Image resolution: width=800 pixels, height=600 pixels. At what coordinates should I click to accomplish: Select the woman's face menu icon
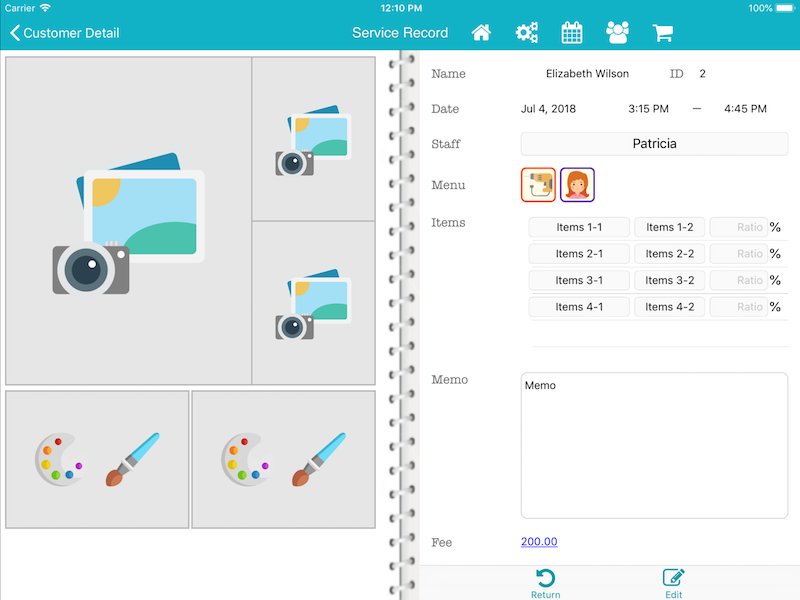pos(578,185)
